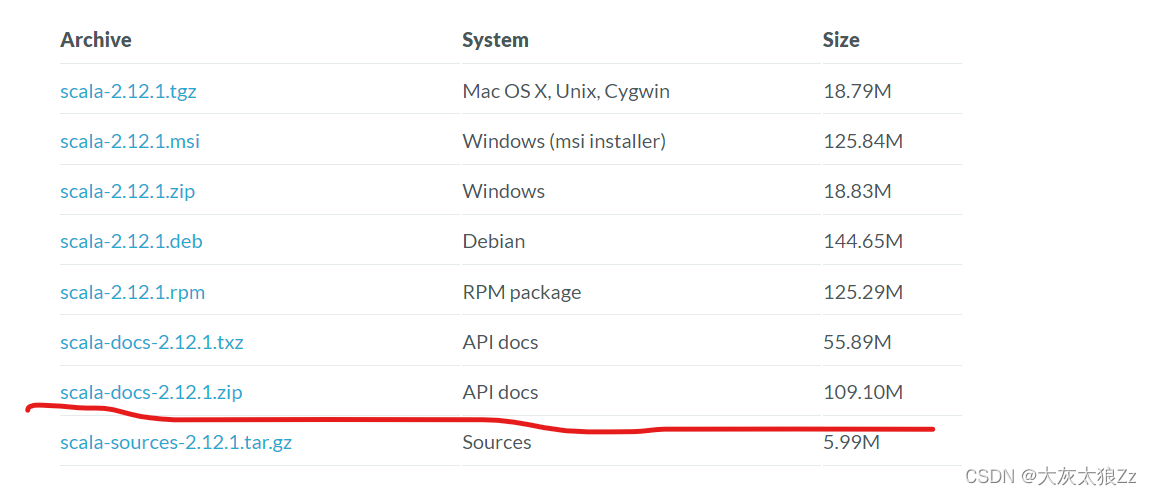Select the scala-2.12.1.rpm link
This screenshot has width=1152, height=495.
pyautogui.click(x=132, y=292)
